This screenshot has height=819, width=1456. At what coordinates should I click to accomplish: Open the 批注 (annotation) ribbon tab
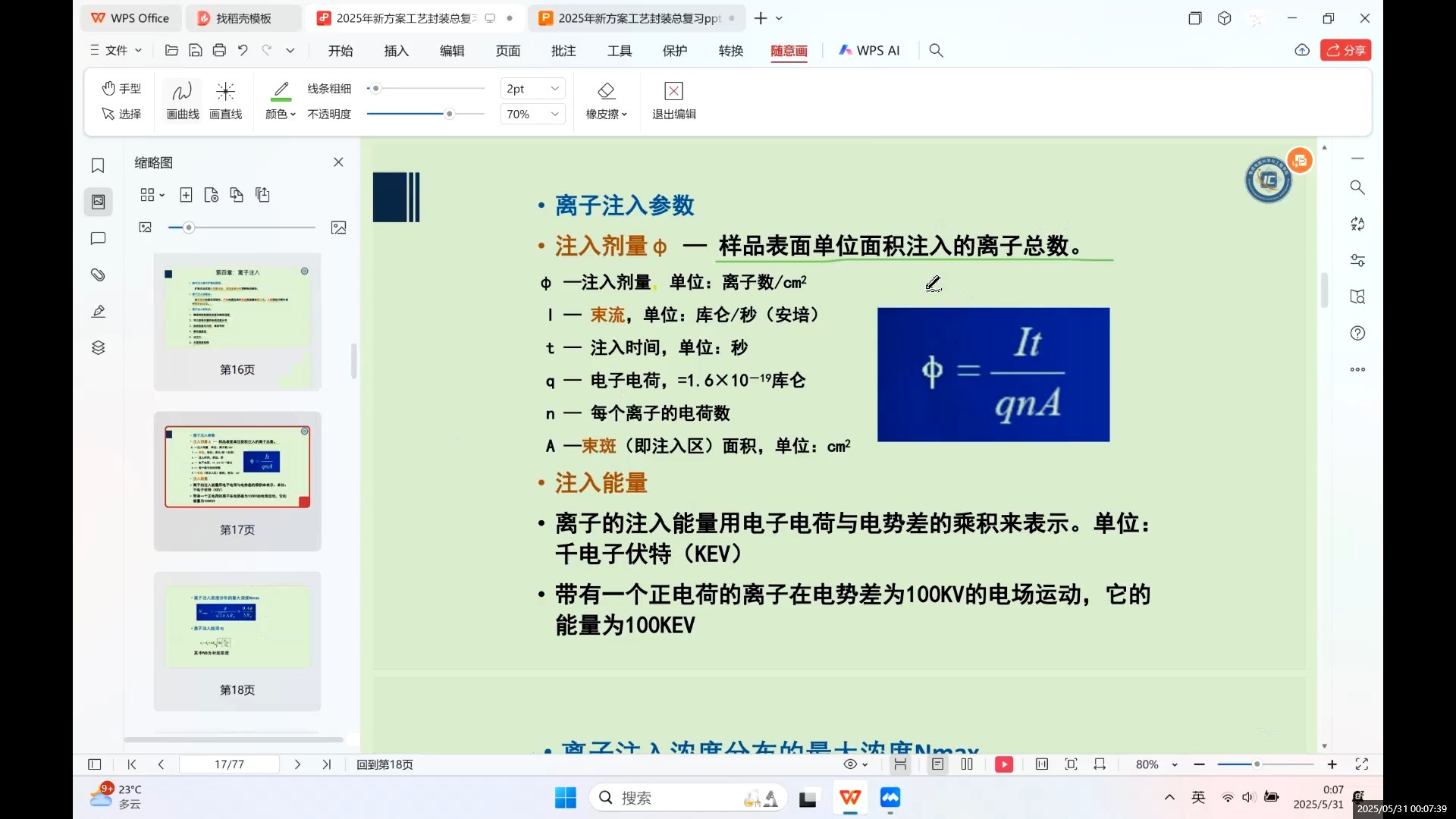coord(563,51)
